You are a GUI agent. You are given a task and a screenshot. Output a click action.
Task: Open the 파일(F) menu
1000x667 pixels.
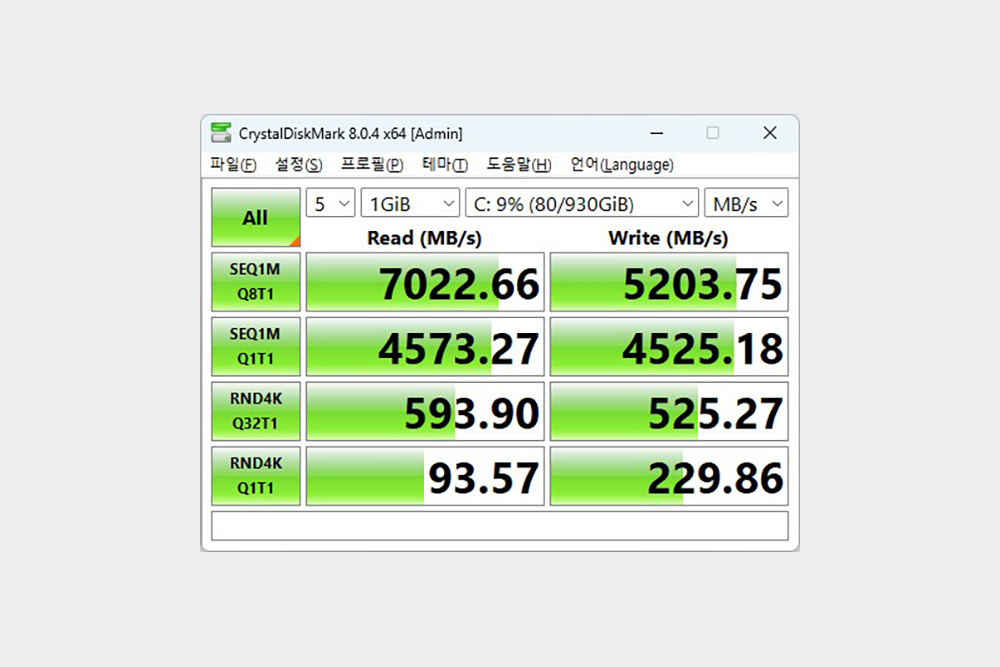pos(233,165)
